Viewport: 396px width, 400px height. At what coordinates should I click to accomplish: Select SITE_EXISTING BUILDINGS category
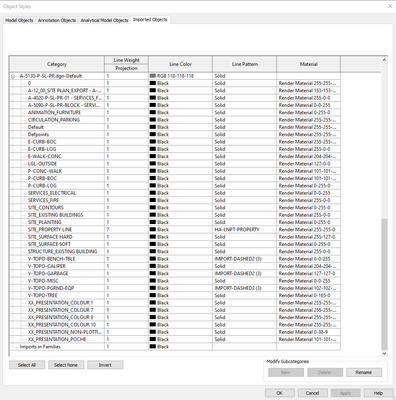click(x=57, y=215)
